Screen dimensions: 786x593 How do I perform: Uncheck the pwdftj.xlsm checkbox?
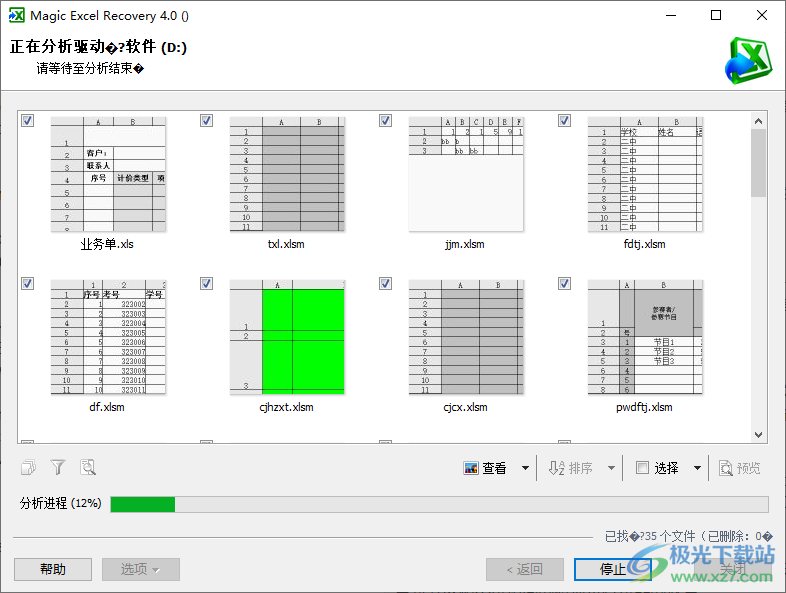(564, 283)
